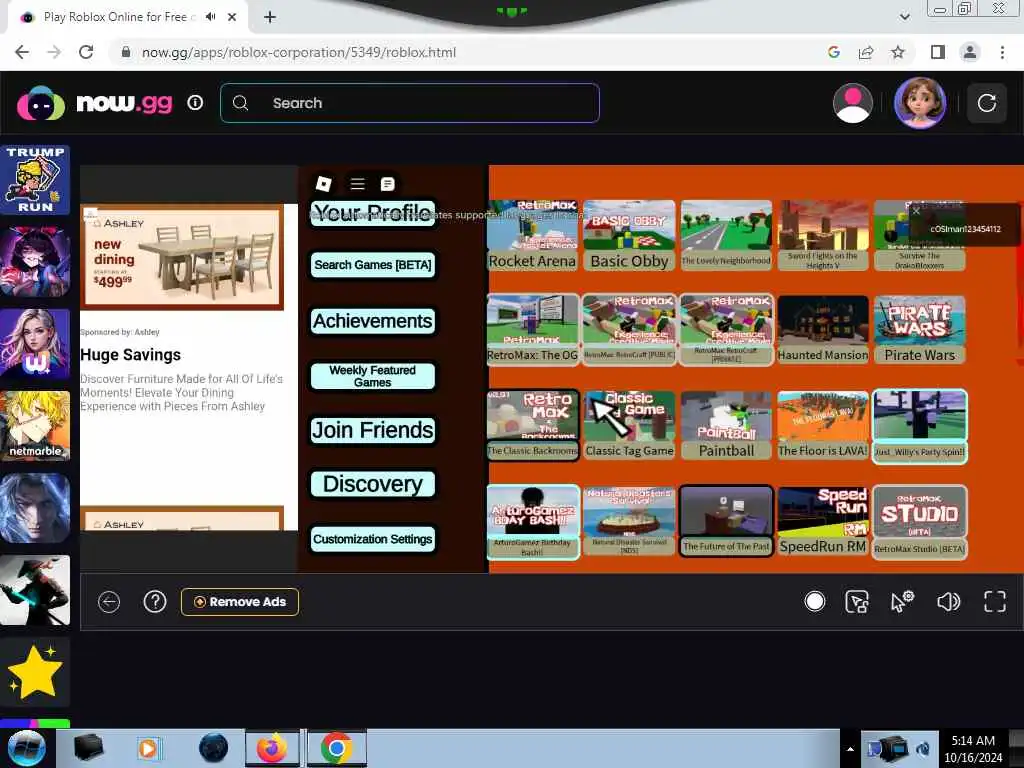Toggle the player sound speaker icon
Viewport: 1024px width, 768px height.
tap(948, 601)
